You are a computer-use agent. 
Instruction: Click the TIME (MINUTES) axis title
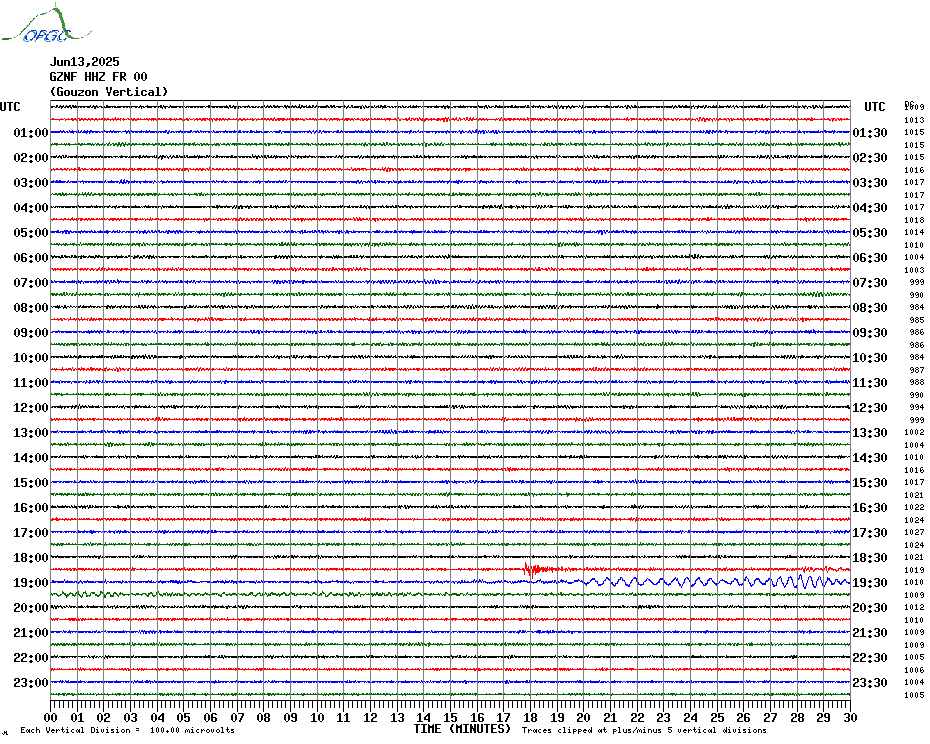(462, 729)
